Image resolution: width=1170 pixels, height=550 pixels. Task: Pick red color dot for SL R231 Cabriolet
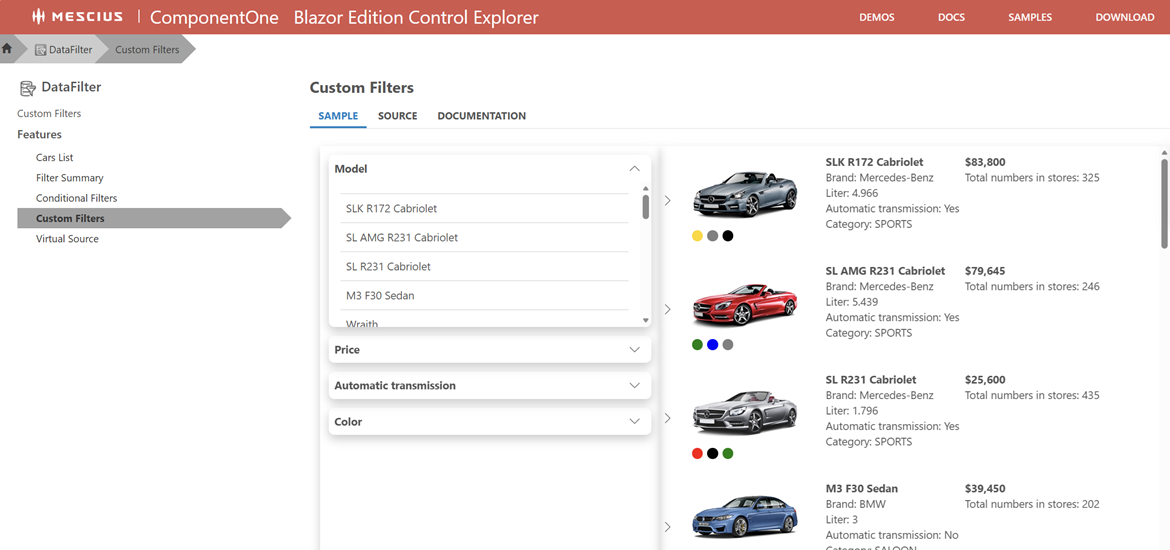pos(698,453)
